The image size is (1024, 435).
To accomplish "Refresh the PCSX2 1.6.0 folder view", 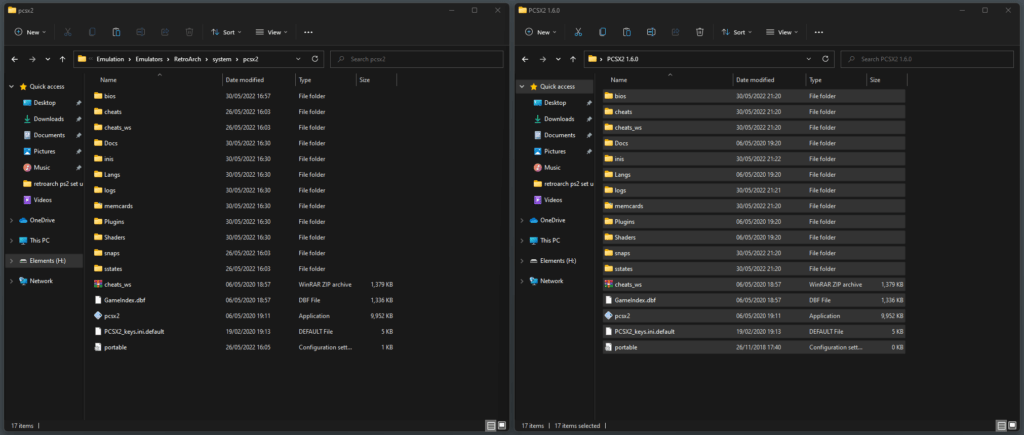I will (x=825, y=59).
